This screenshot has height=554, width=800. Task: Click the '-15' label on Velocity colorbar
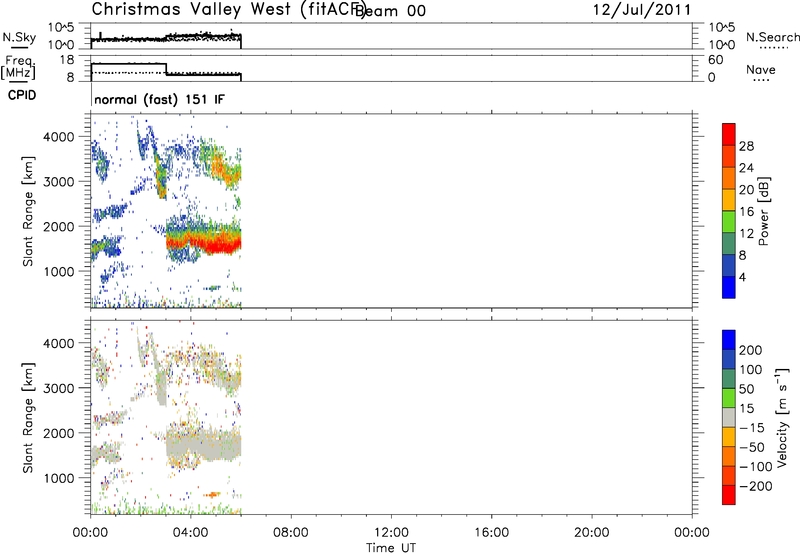coord(752,428)
